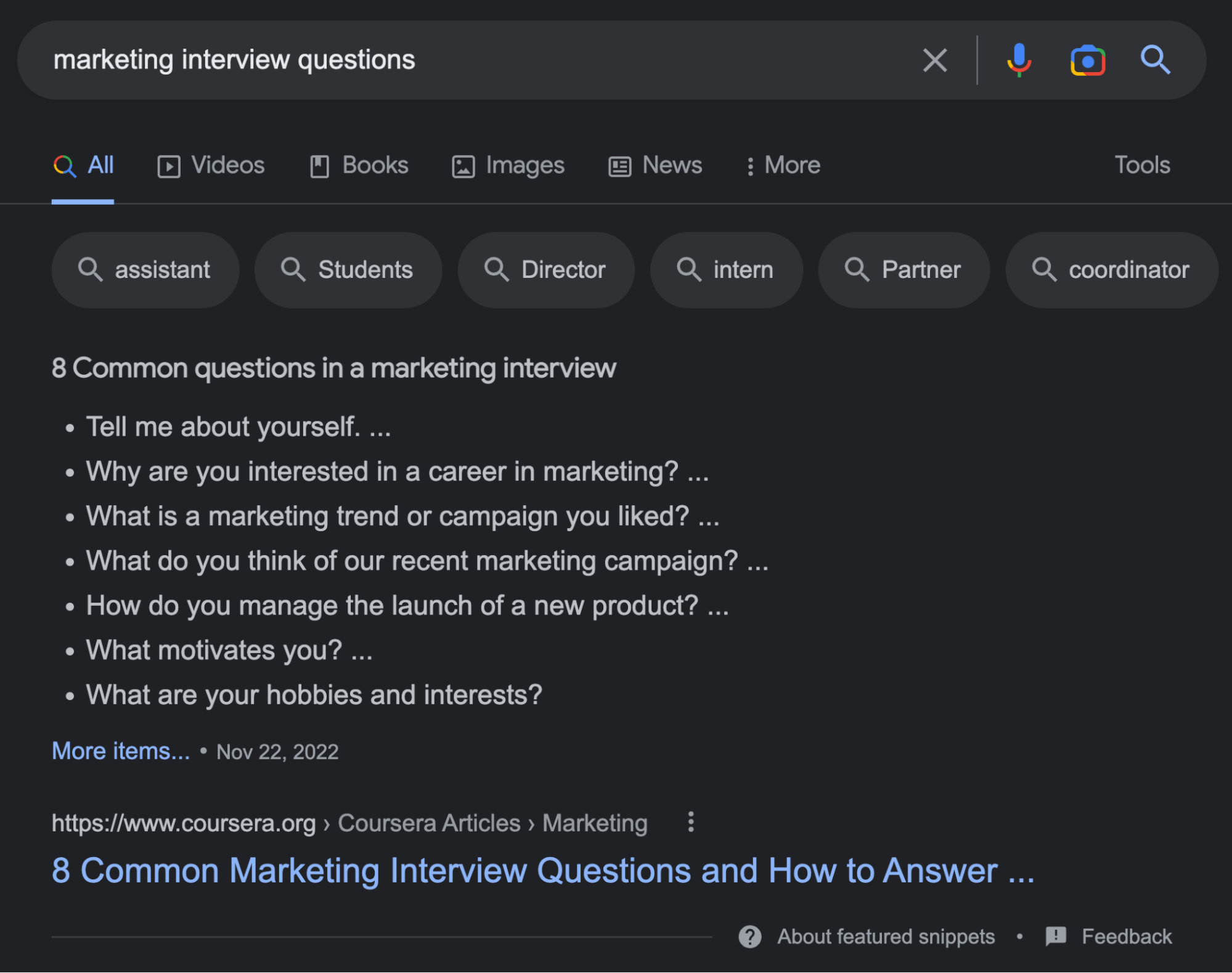
Task: Click the feedback speech-bubble icon
Action: point(1055,937)
